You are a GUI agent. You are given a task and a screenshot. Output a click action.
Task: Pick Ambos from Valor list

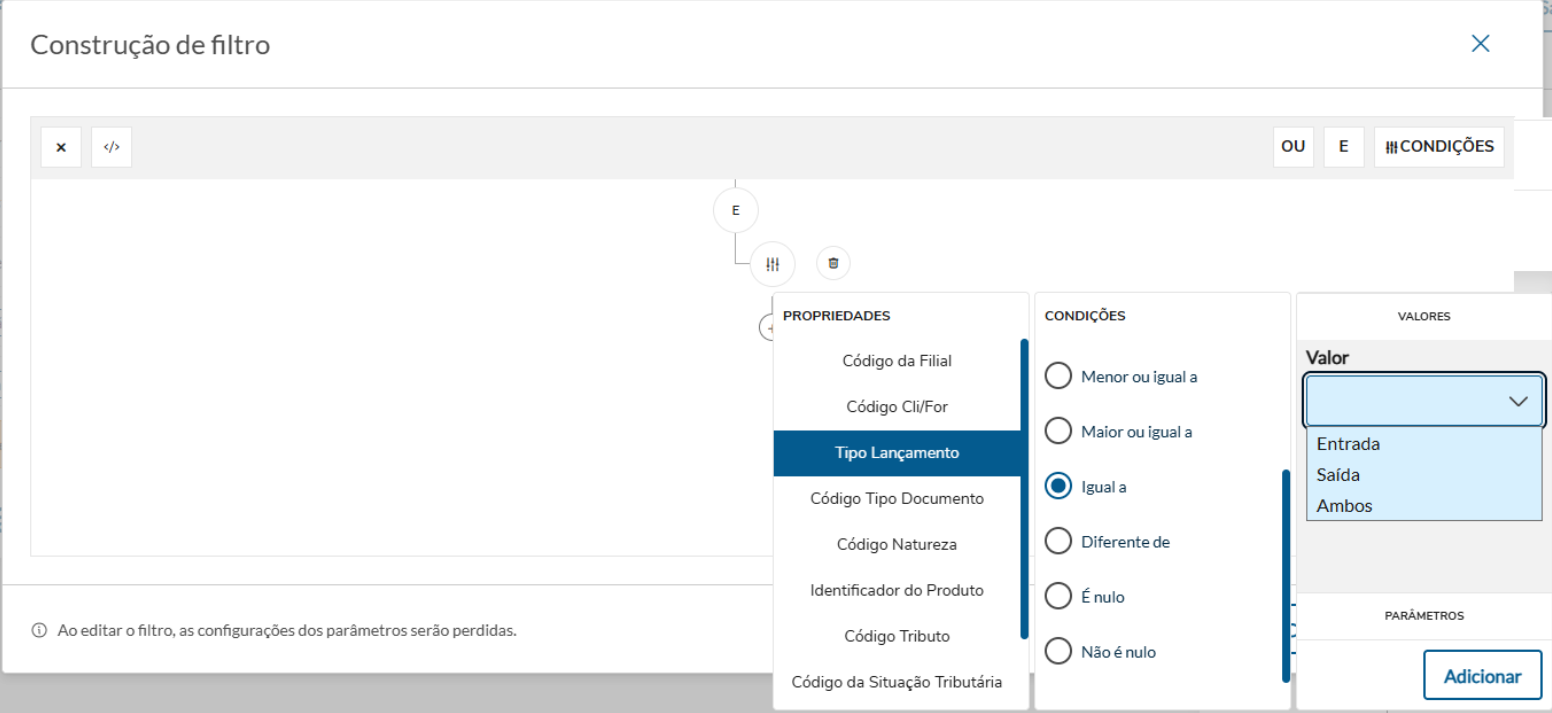1424,506
